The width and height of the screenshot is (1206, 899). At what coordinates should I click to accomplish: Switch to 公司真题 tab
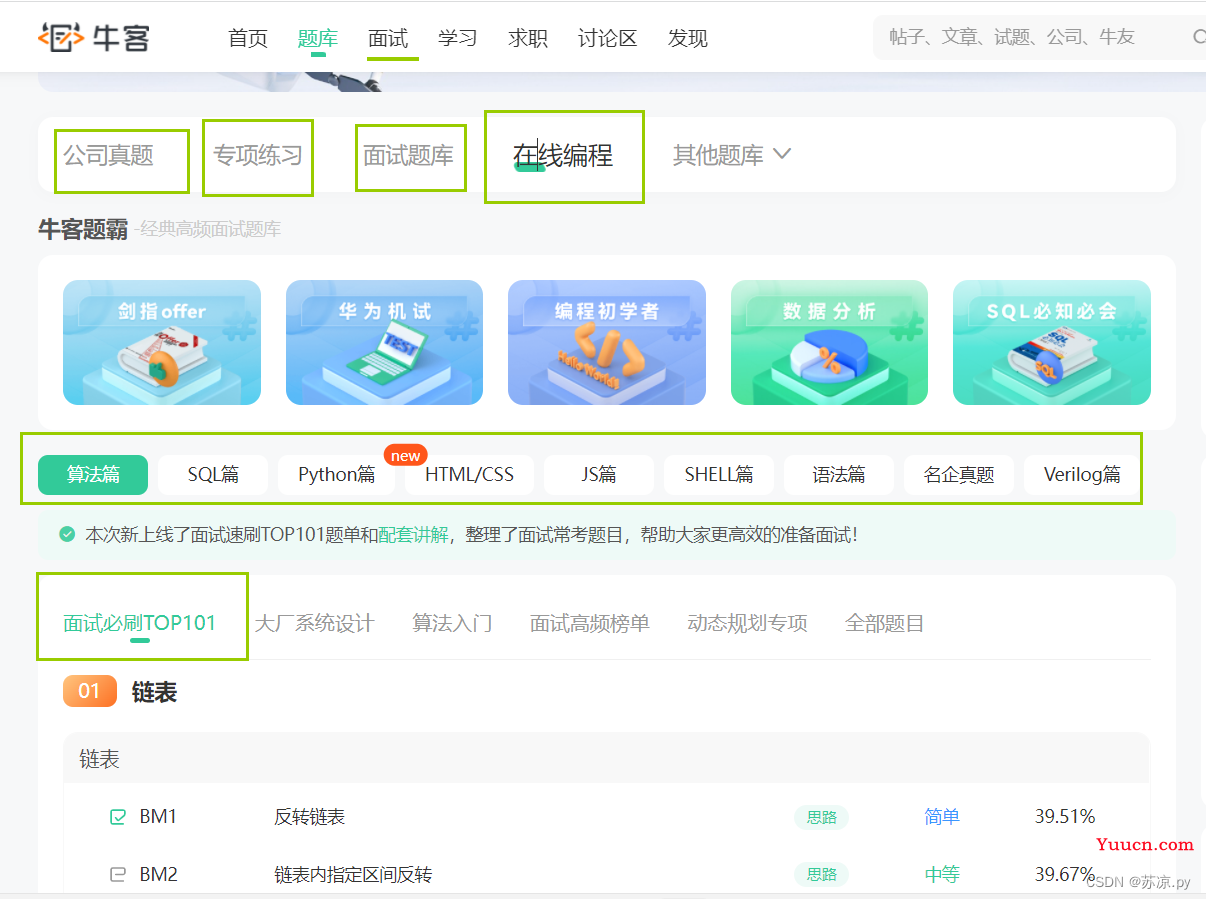click(109, 156)
